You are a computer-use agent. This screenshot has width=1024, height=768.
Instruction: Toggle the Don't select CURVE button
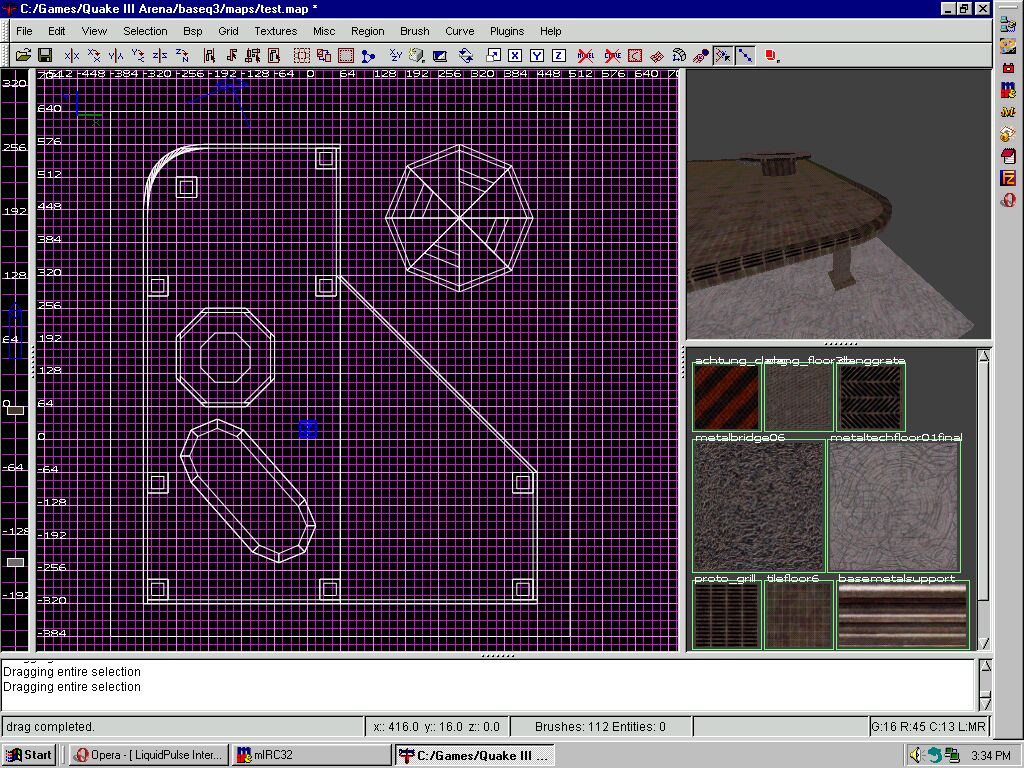coord(613,56)
